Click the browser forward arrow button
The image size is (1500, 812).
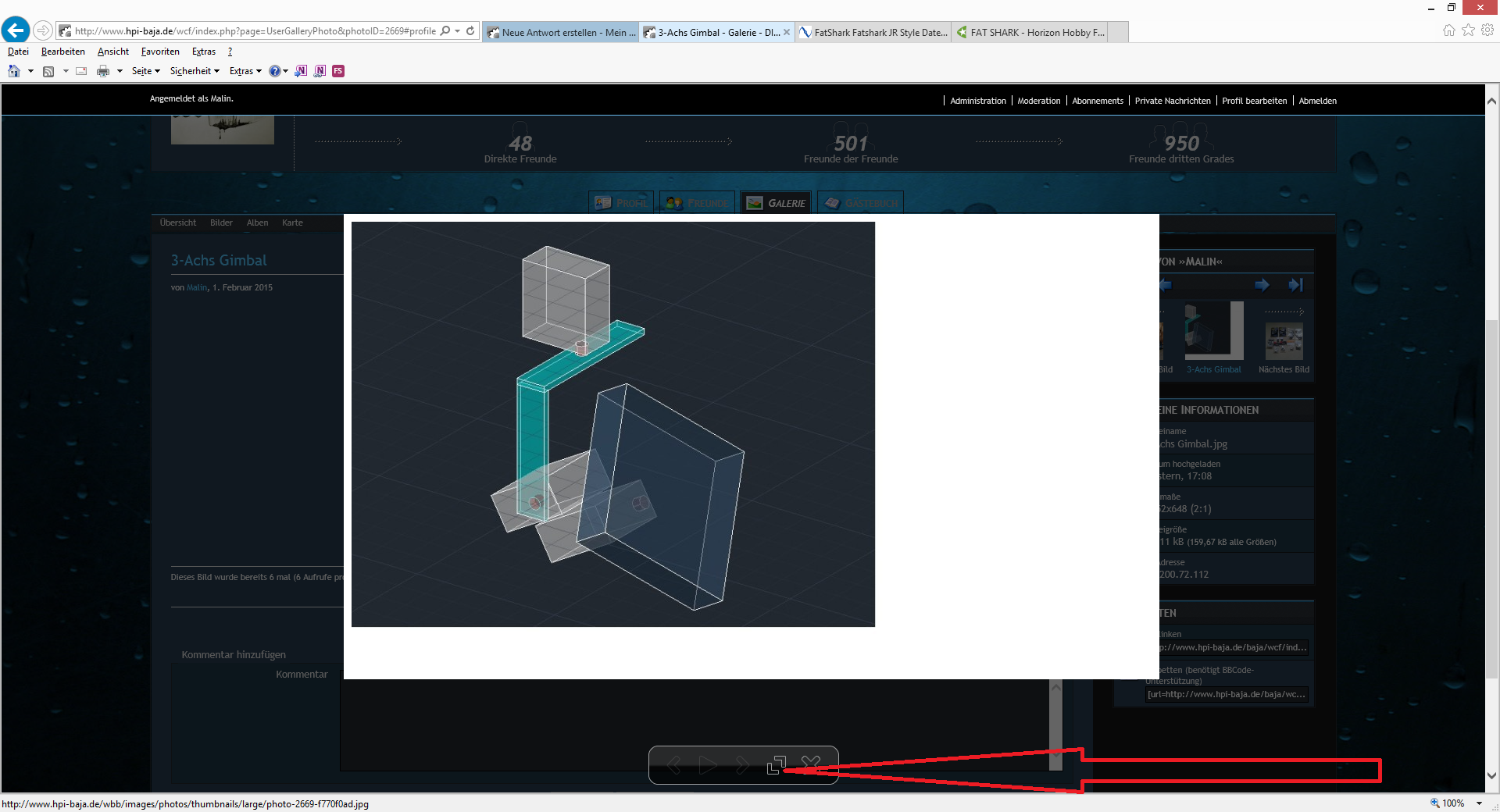[43, 31]
